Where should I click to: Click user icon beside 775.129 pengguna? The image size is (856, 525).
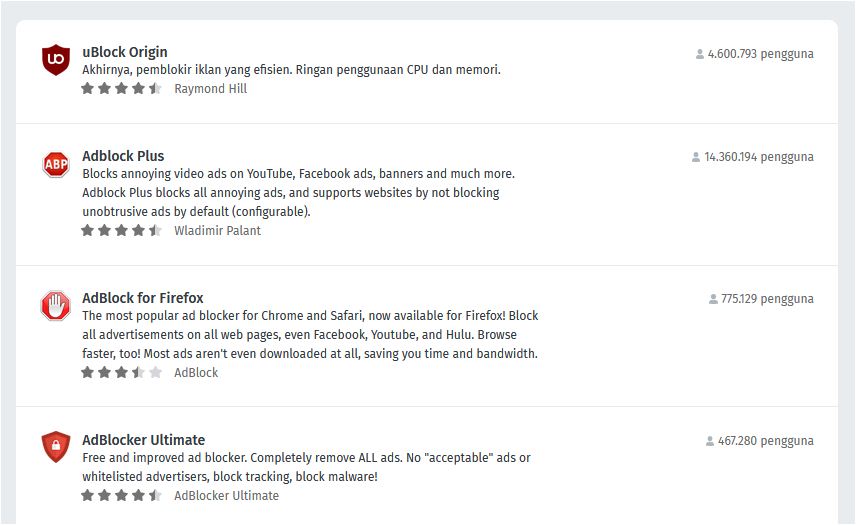[713, 299]
